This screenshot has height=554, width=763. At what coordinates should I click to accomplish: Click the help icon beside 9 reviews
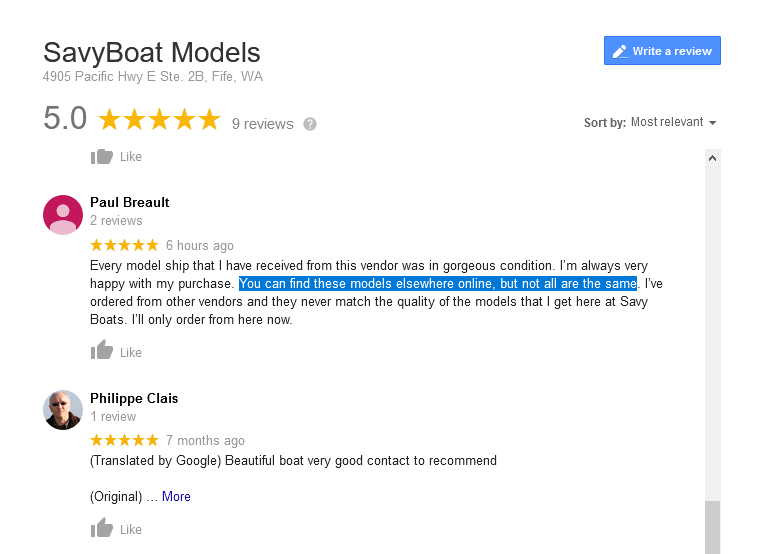(x=310, y=124)
